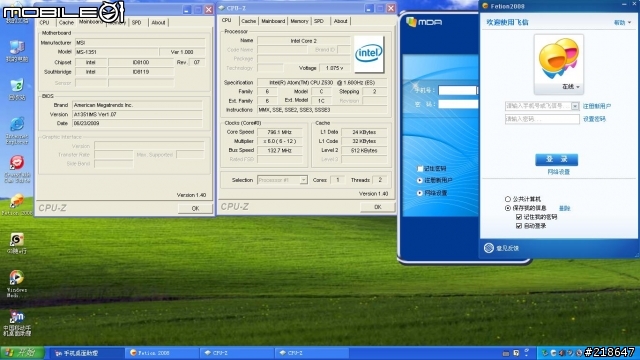This screenshot has width=640, height=360.
Task: Click the Voltage value 1.075 v
Action: click(335, 68)
